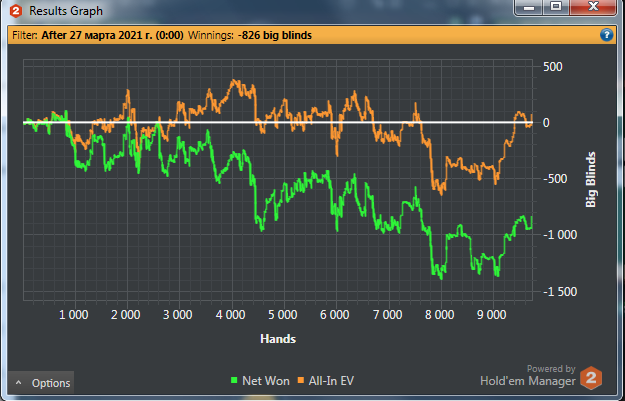The width and height of the screenshot is (625, 401).
Task: Click the y-axis label '-1 500'
Action: pyautogui.click(x=560, y=291)
